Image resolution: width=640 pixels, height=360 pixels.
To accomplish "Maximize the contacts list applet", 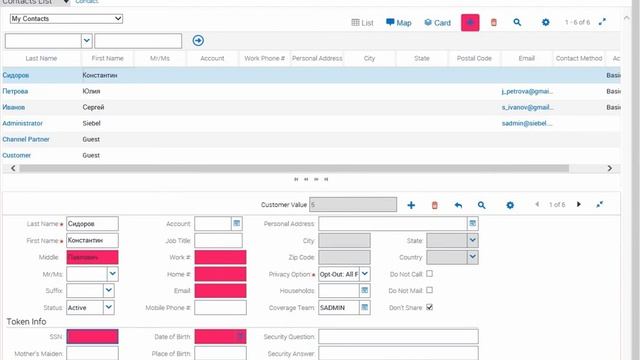I will [602, 22].
